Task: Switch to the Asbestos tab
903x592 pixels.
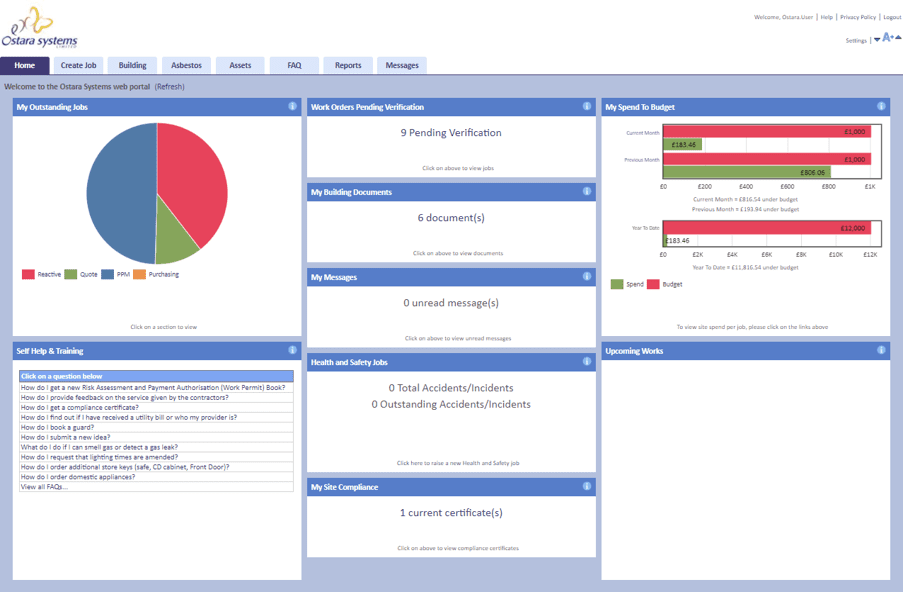Action: pyautogui.click(x=186, y=66)
